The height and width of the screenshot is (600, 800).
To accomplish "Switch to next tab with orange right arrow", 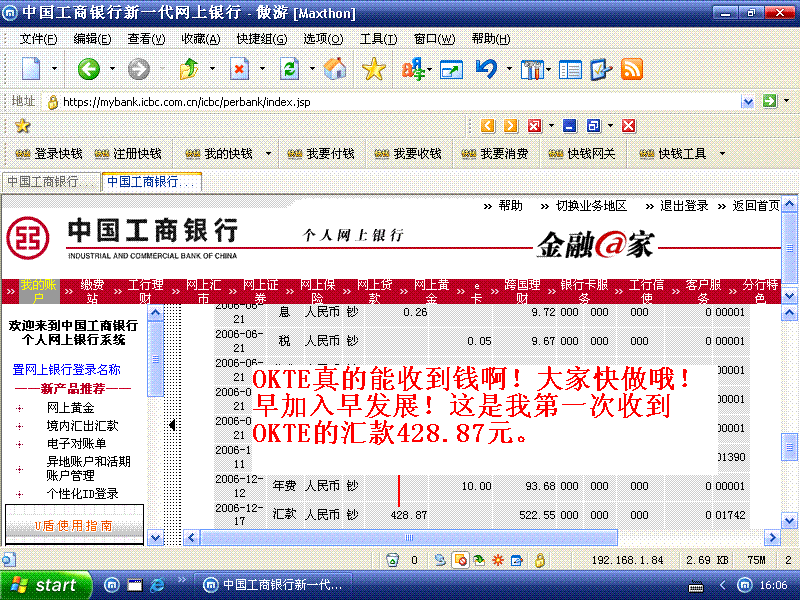I will click(x=510, y=126).
